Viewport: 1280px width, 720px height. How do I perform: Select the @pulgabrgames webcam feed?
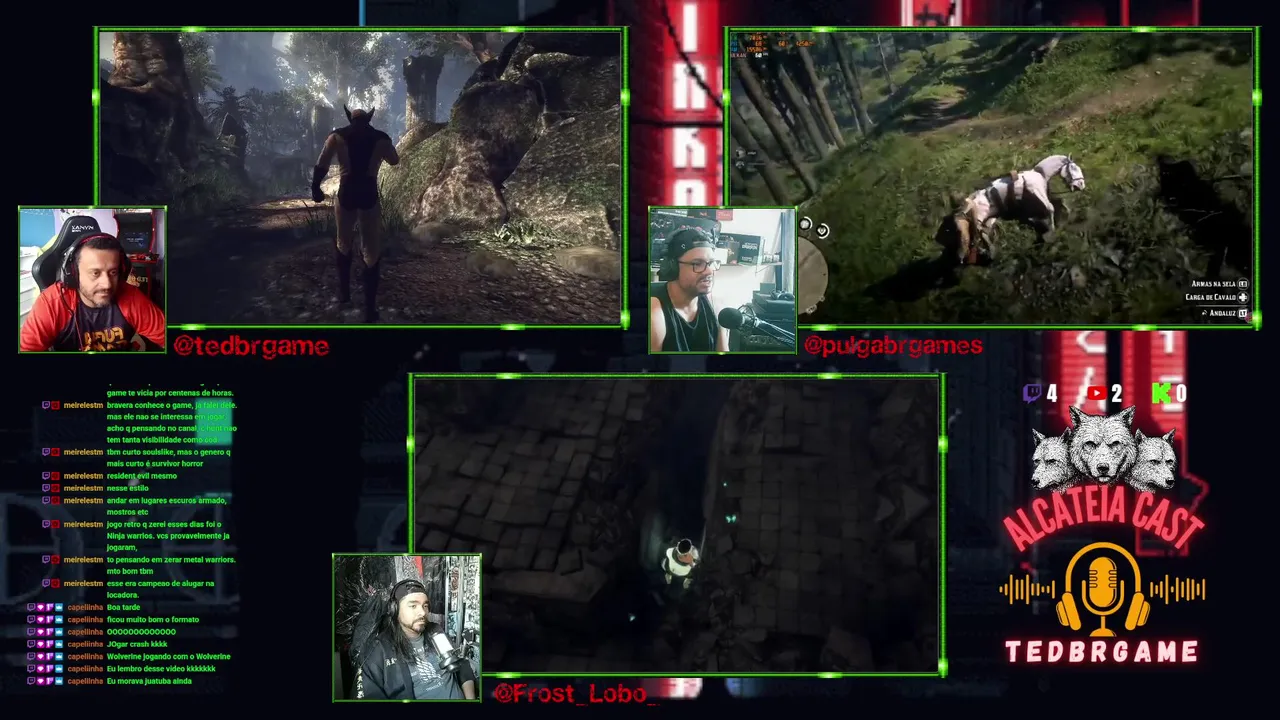722,280
